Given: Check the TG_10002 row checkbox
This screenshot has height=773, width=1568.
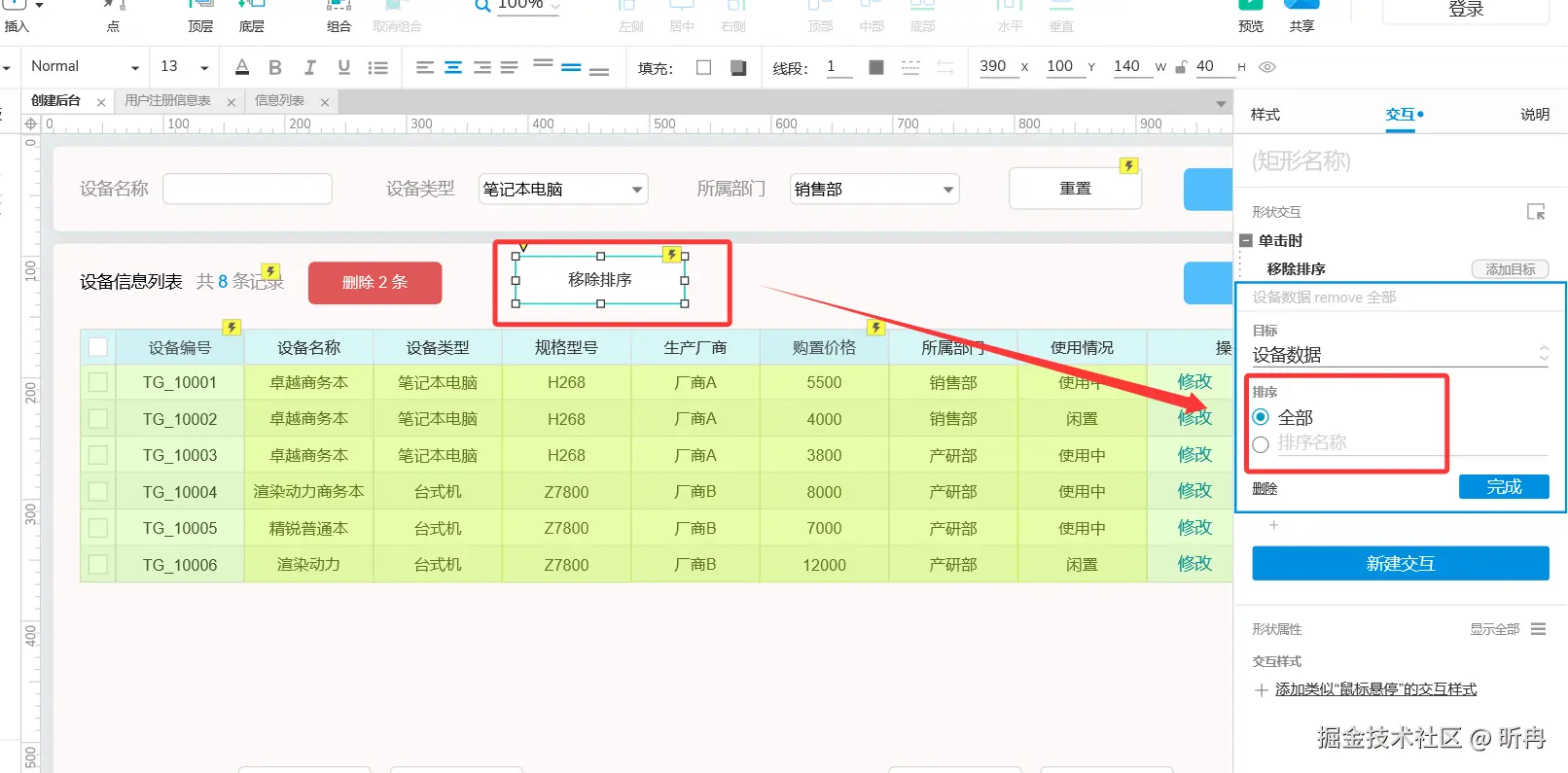Looking at the screenshot, I should click(98, 418).
